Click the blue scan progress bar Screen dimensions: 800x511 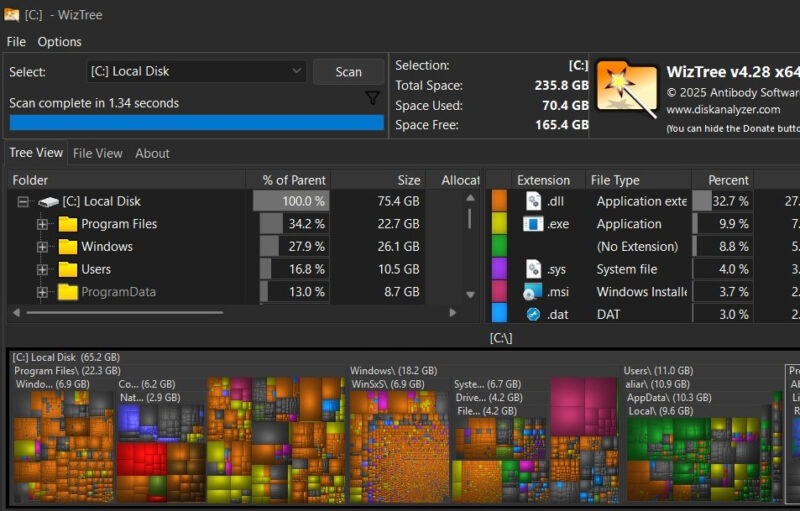196,123
